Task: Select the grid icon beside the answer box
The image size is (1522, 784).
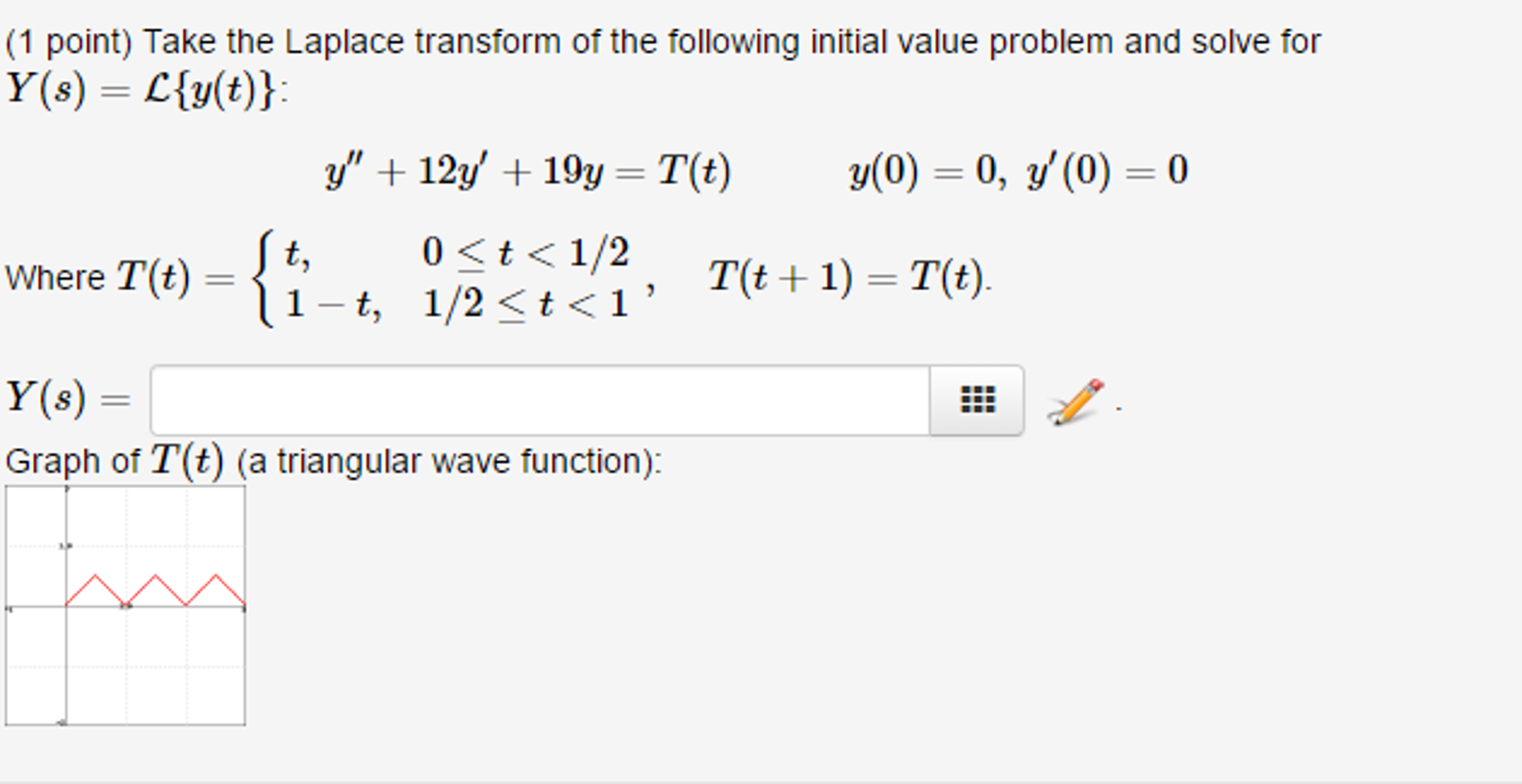Action: [978, 399]
